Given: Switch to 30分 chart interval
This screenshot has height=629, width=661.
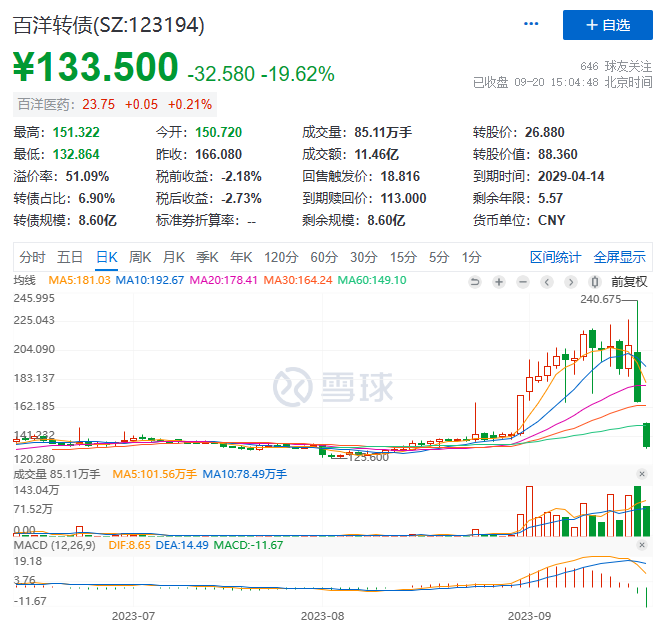Looking at the screenshot, I should click(363, 257).
